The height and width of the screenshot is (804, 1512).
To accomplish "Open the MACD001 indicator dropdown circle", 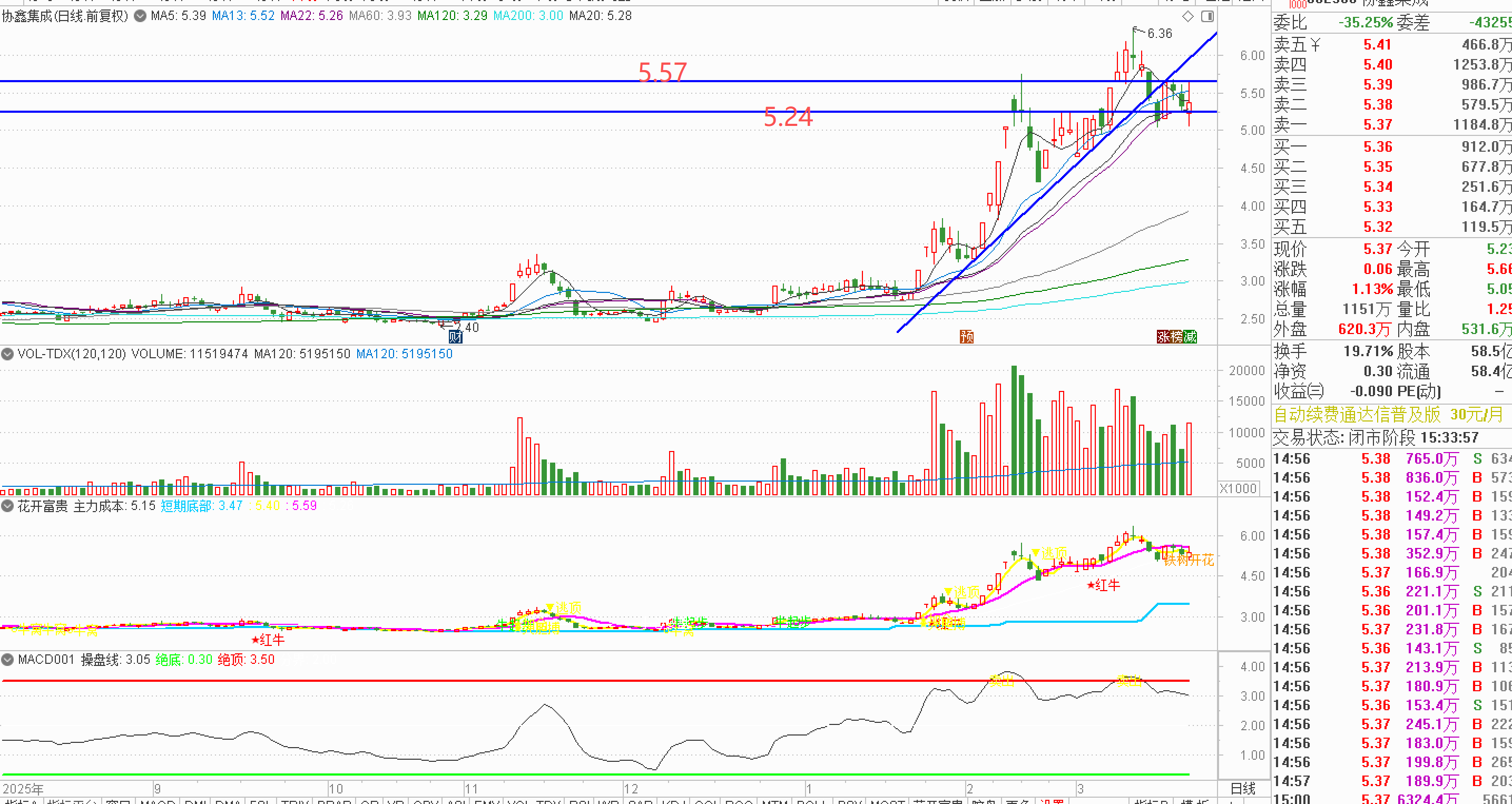I will point(7,660).
